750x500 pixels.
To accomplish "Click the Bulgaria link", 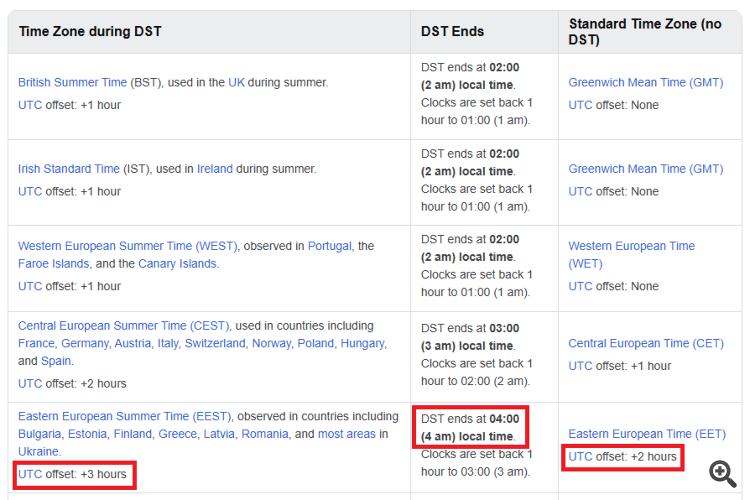I will coord(39,434).
